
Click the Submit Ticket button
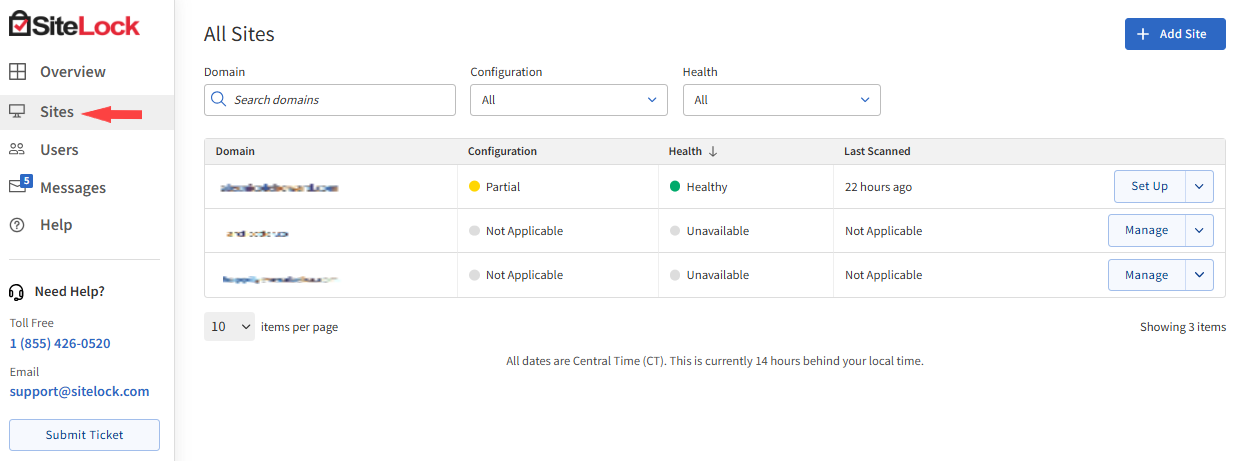coord(85,435)
